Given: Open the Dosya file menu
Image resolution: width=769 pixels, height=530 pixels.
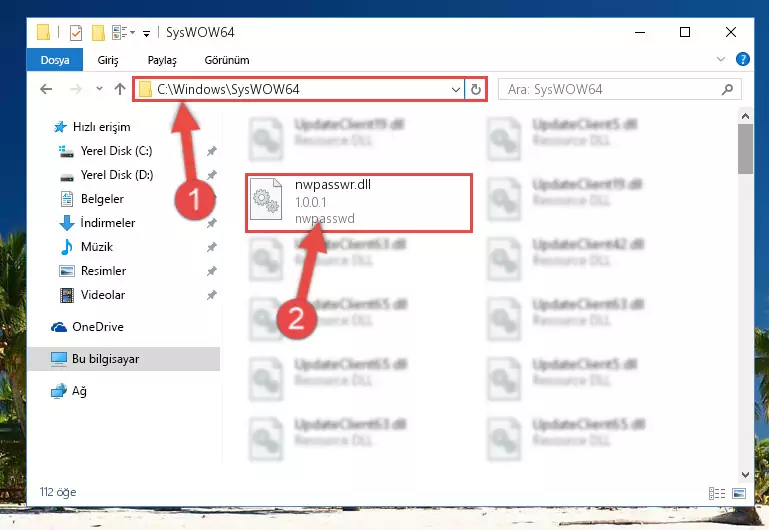Looking at the screenshot, I should pyautogui.click(x=55, y=60).
